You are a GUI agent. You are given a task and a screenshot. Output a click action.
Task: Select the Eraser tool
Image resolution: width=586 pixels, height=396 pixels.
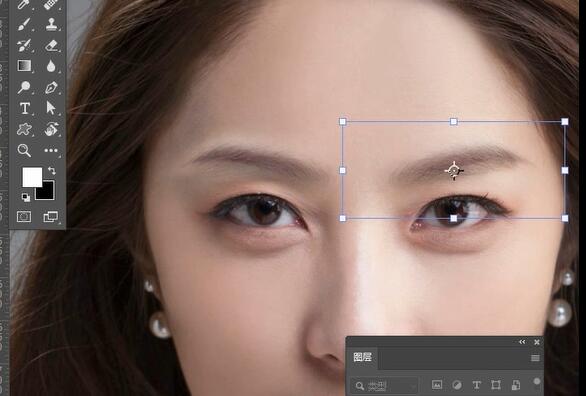click(51, 46)
